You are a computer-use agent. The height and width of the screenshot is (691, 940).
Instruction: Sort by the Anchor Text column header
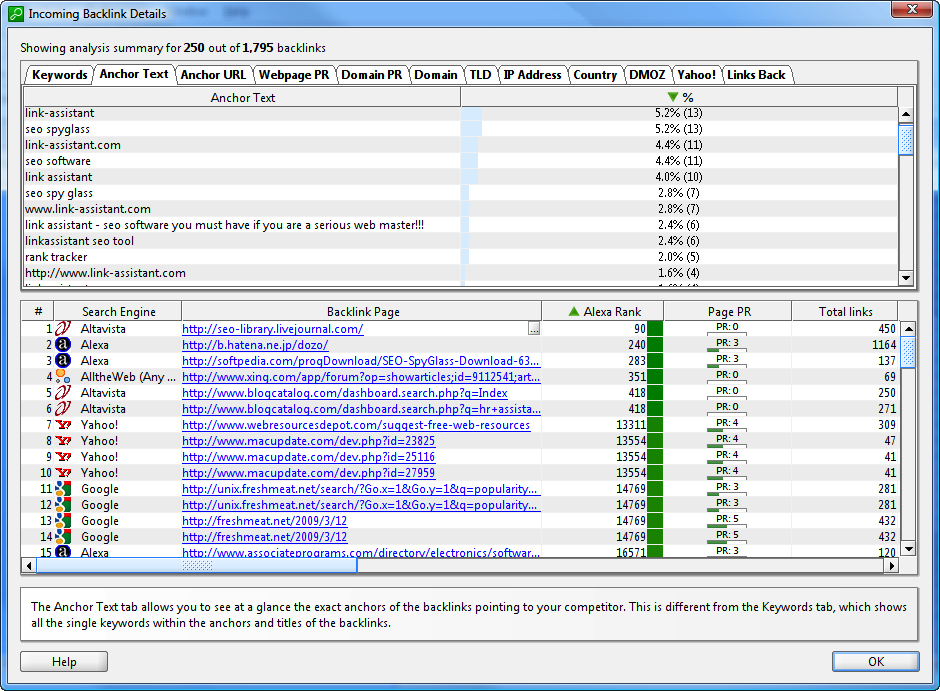(x=242, y=98)
